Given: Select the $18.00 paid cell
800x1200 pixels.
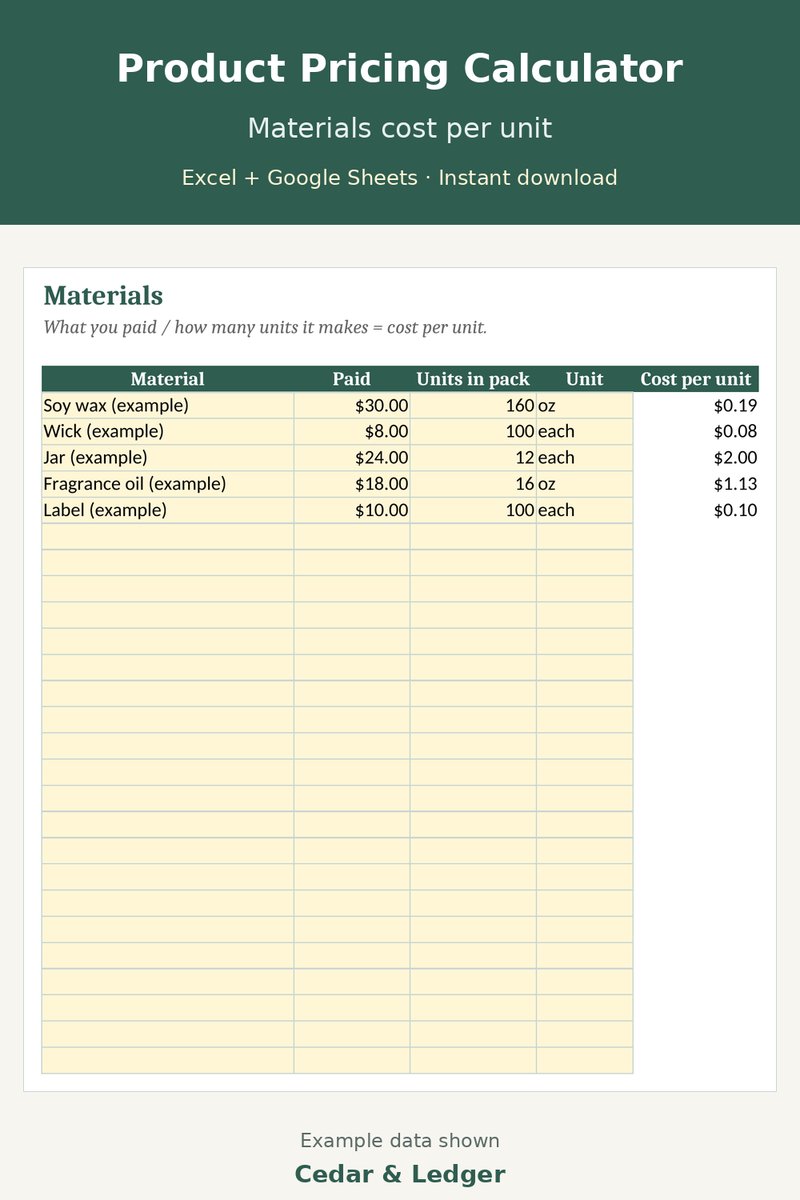Looking at the screenshot, I should click(x=352, y=484).
